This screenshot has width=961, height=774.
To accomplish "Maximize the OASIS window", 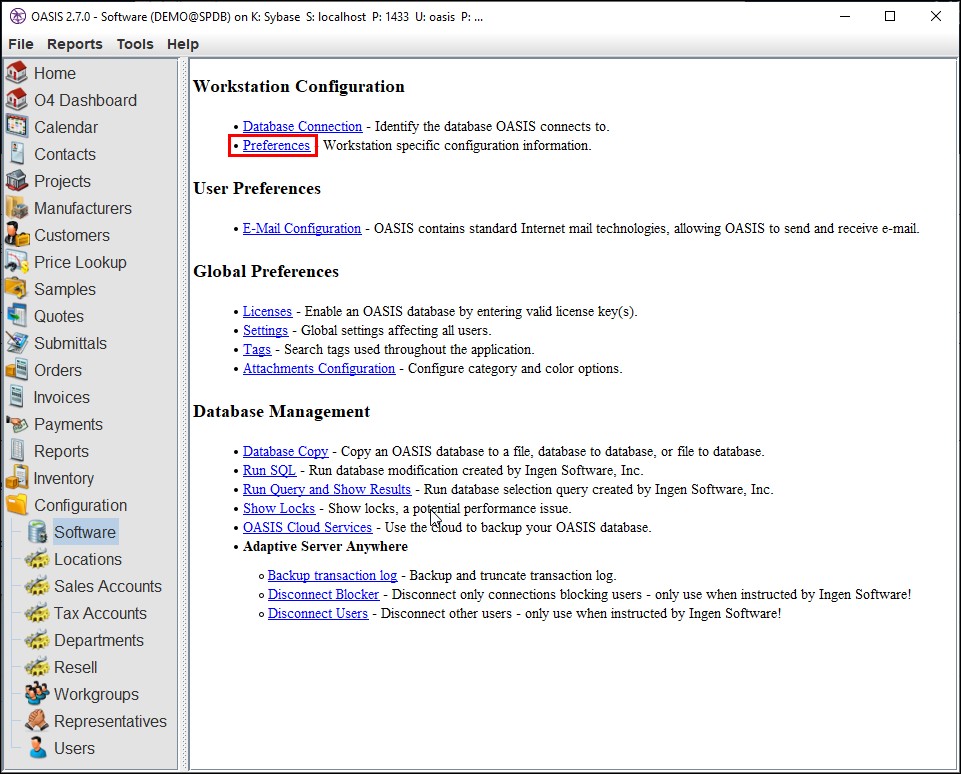I will 890,17.
